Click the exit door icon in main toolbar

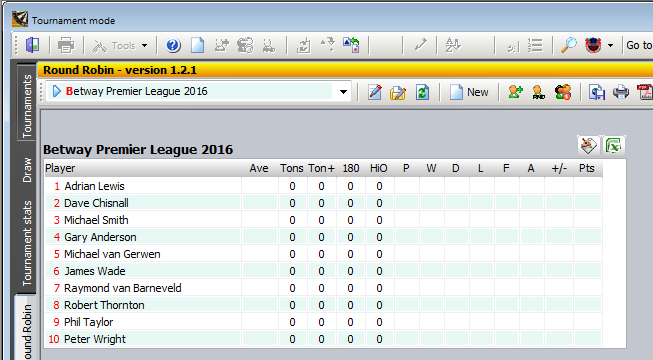[32, 45]
